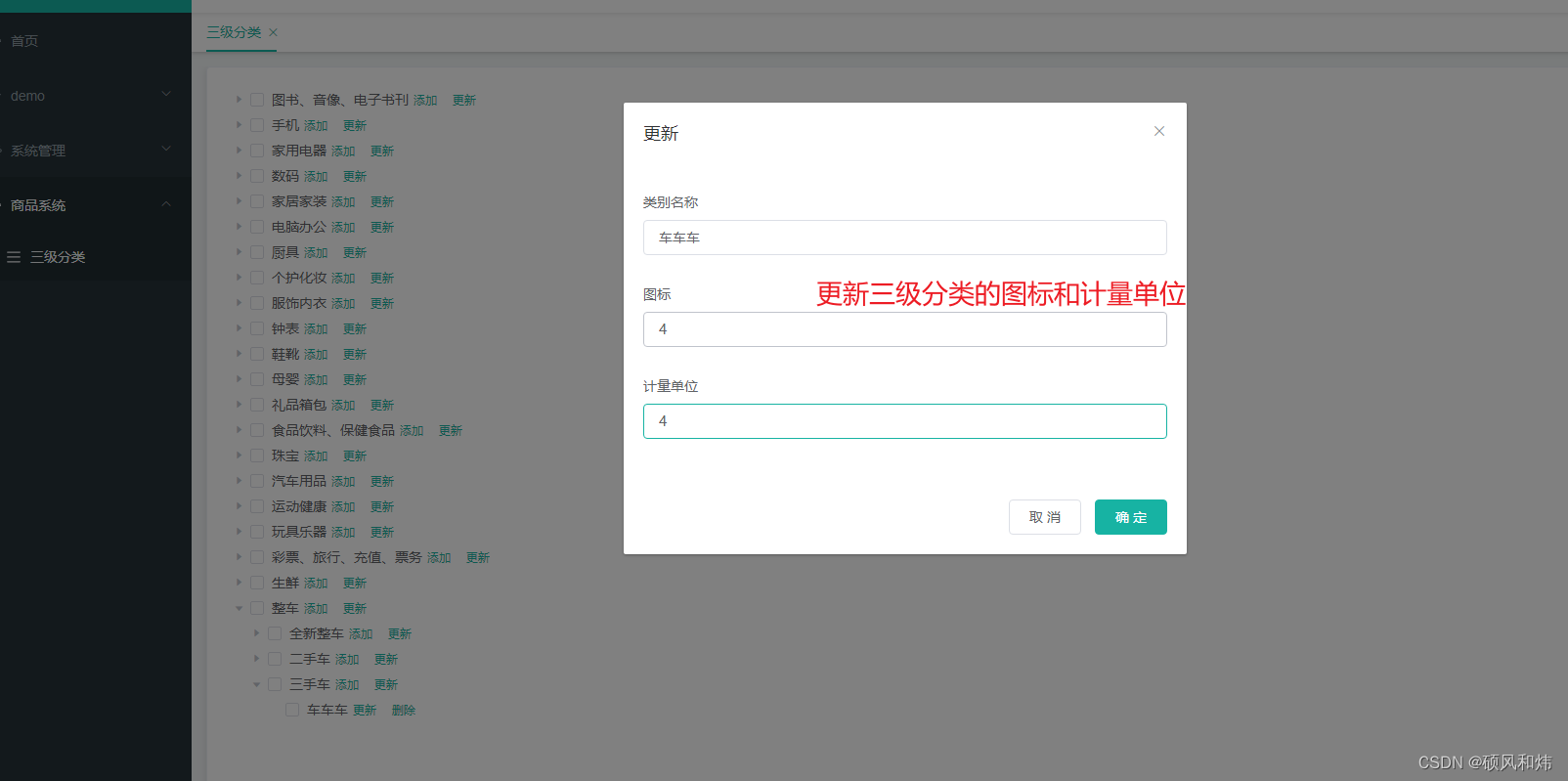Check the 家用电器 checkbox
The width and height of the screenshot is (1568, 781).
tap(257, 151)
